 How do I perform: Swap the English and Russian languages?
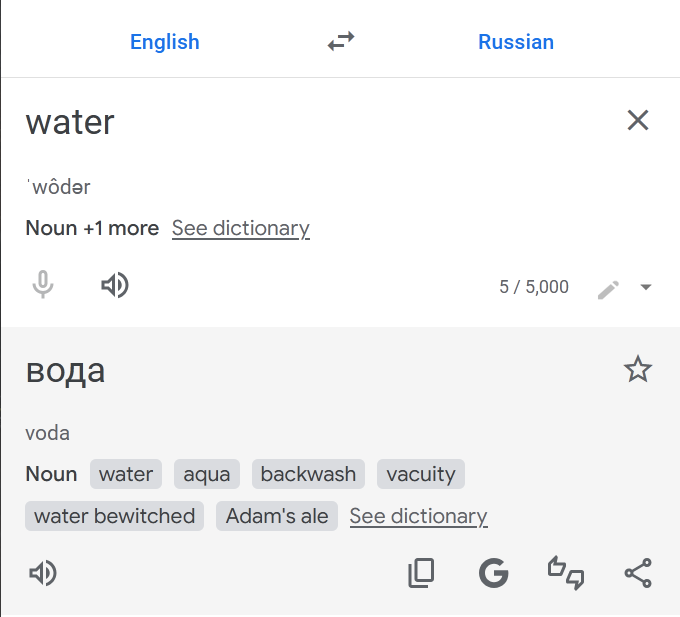[341, 42]
